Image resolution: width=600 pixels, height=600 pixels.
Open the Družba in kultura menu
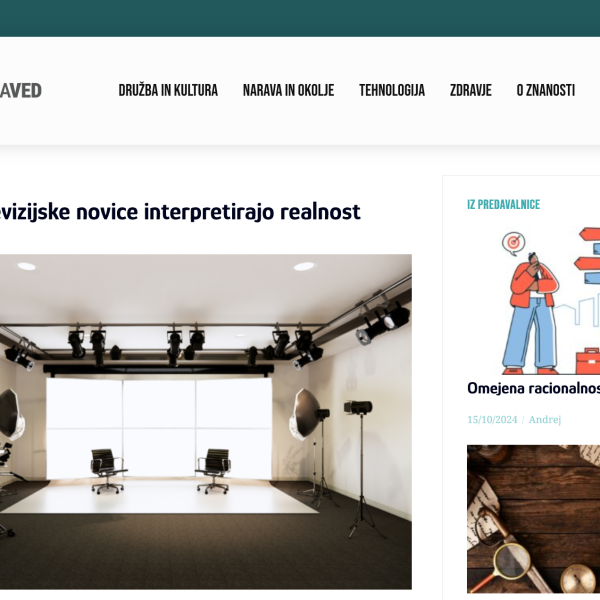click(x=168, y=91)
